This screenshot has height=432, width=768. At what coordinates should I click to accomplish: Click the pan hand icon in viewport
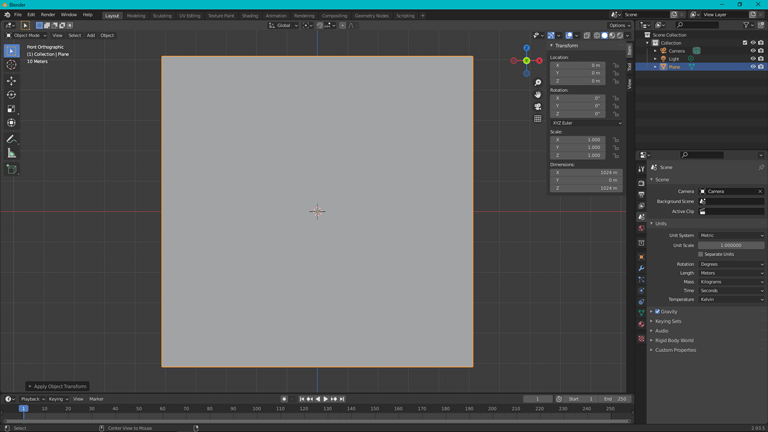538,95
